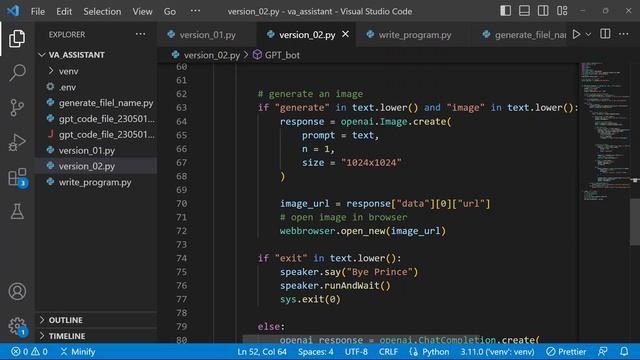
Task: Run the Python file with play button
Action: click(576, 34)
